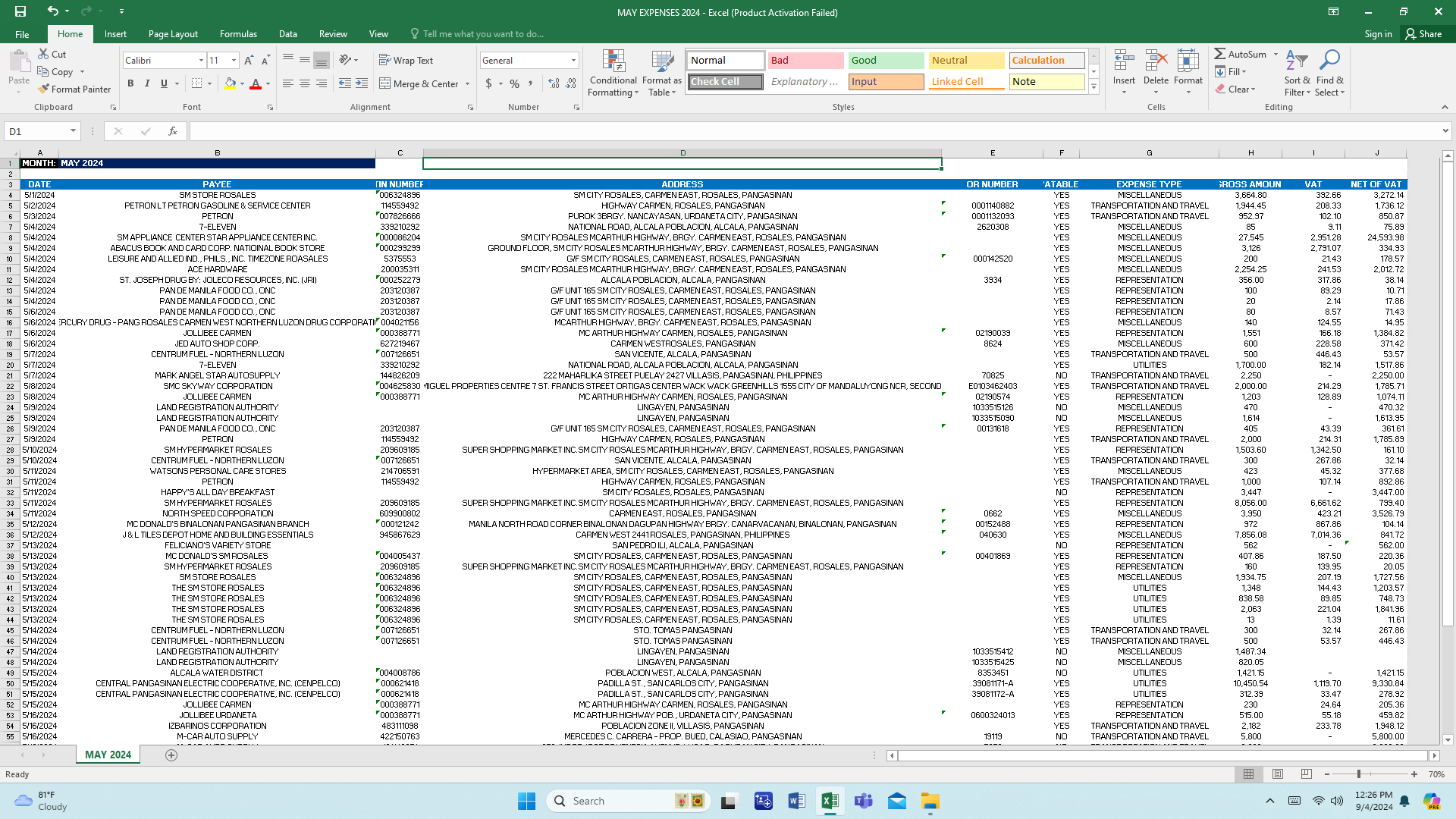Click the Save icon in title bar
Screen dimensions: 1456x819
tap(20, 11)
